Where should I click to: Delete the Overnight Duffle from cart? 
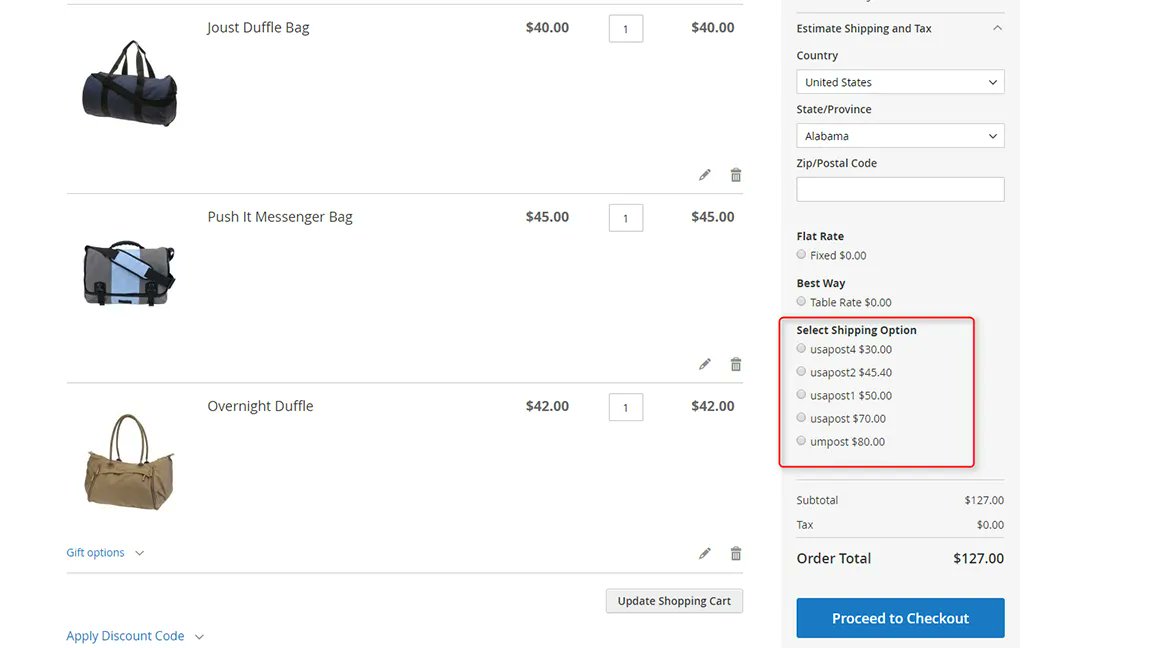735,552
